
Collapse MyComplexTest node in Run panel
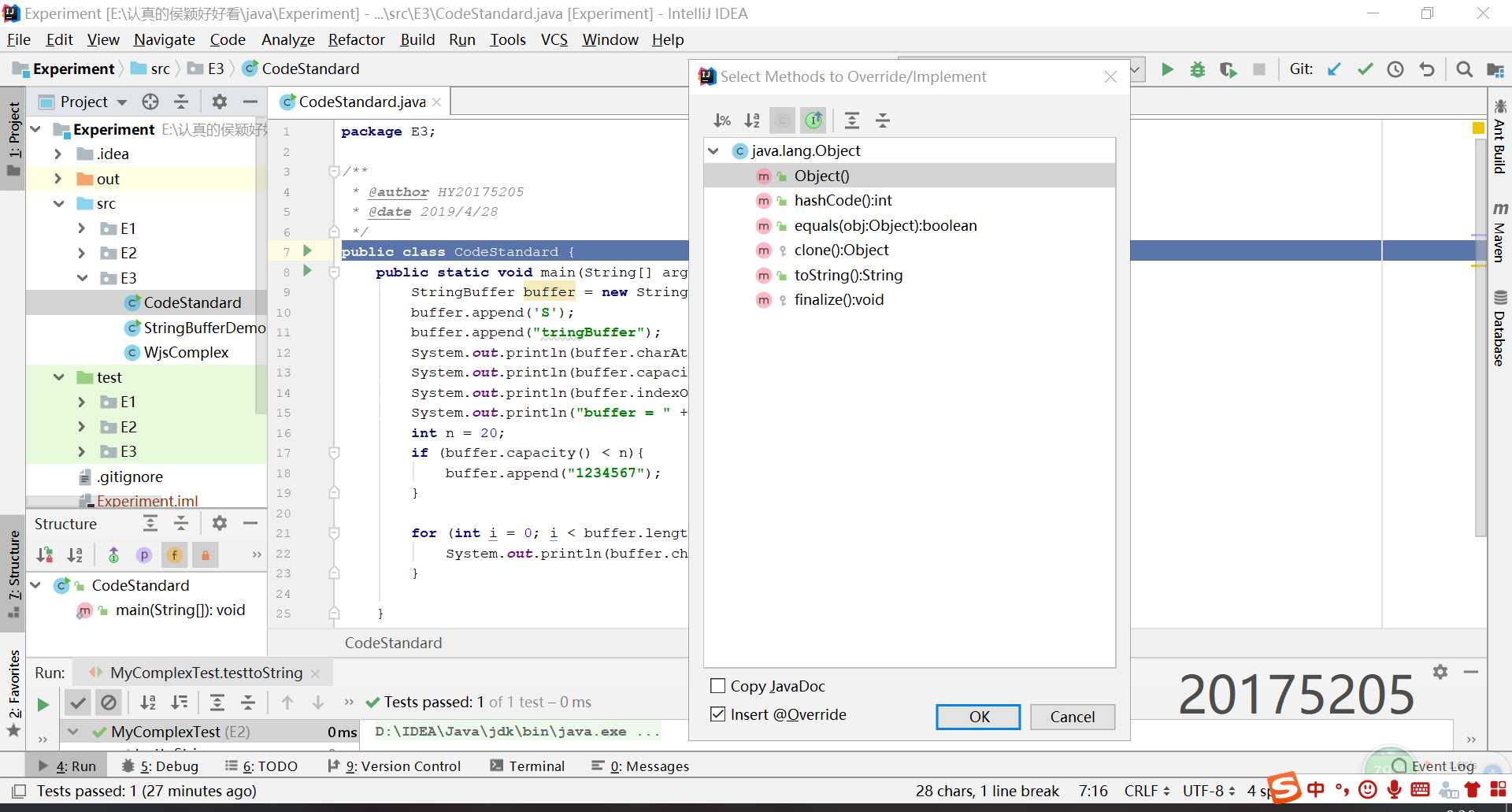point(72,732)
